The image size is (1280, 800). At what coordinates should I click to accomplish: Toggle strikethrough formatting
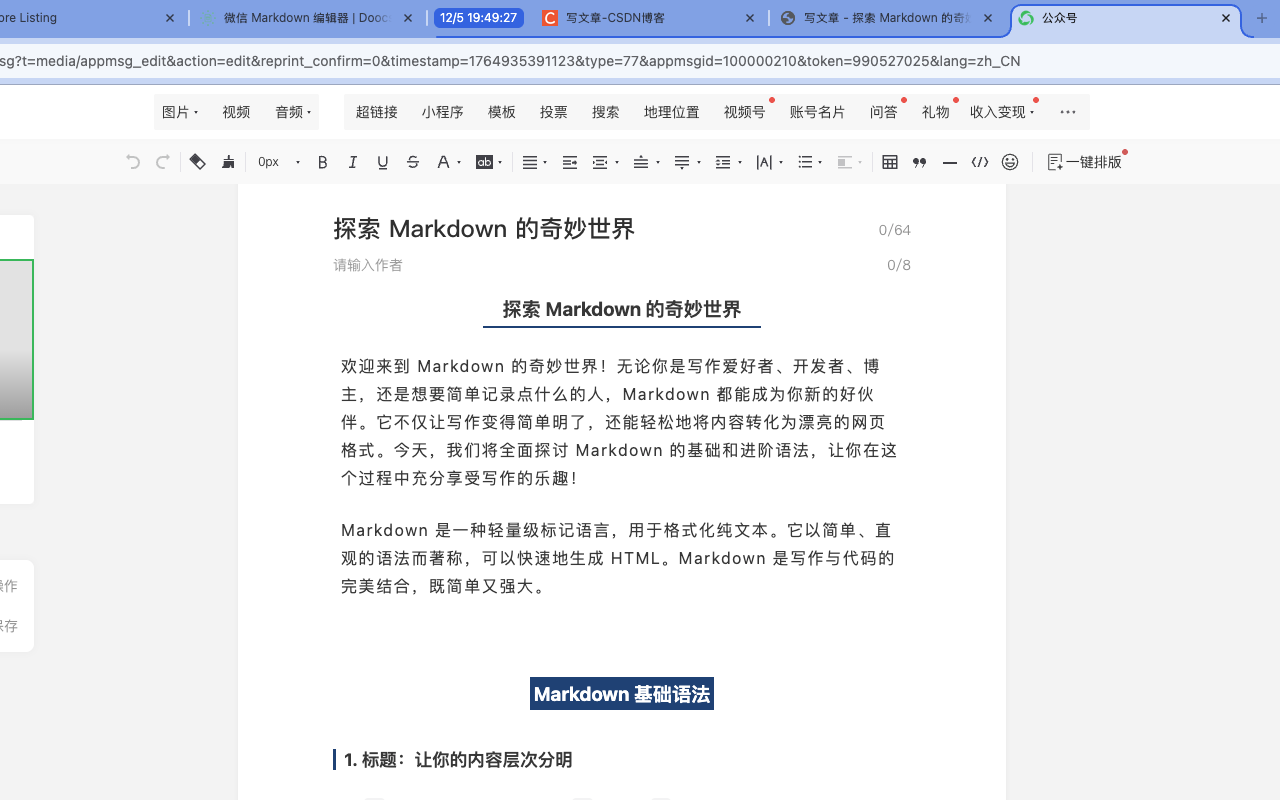click(413, 161)
